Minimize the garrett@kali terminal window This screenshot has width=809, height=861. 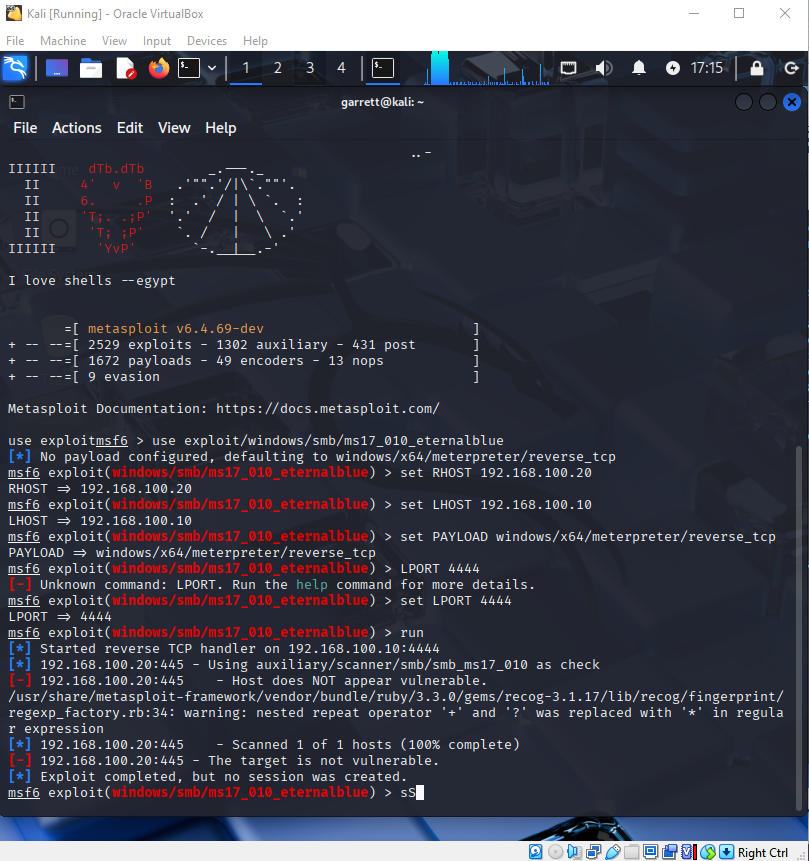coord(744,102)
